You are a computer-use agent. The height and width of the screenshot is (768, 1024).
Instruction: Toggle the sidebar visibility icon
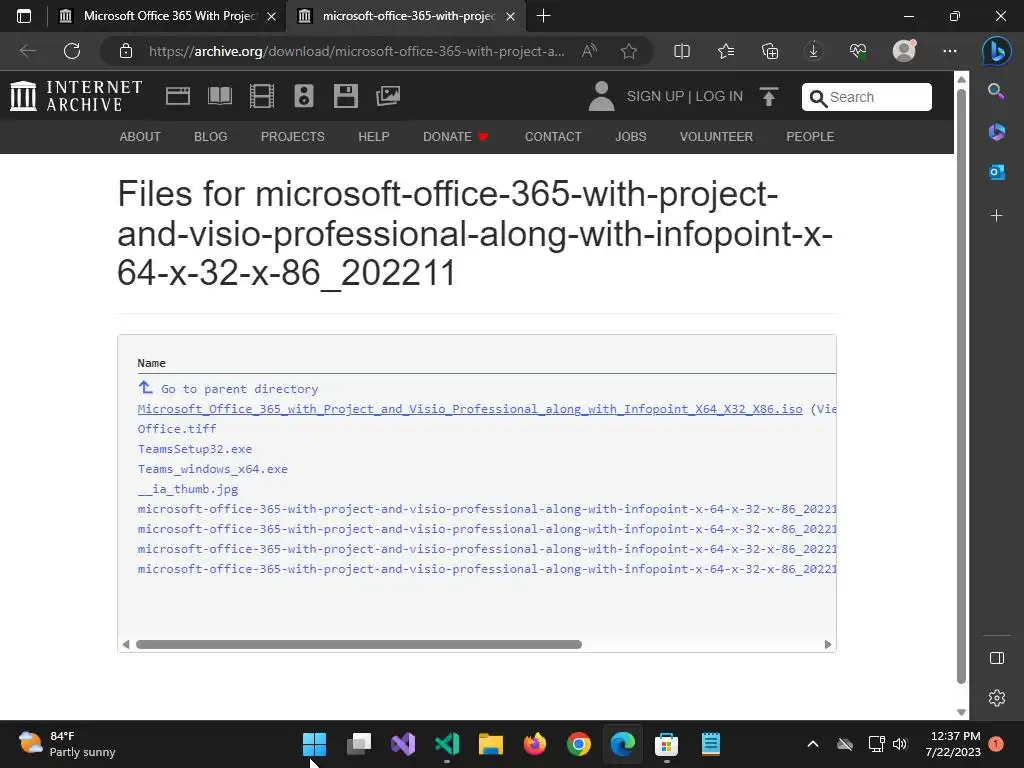tap(997, 658)
